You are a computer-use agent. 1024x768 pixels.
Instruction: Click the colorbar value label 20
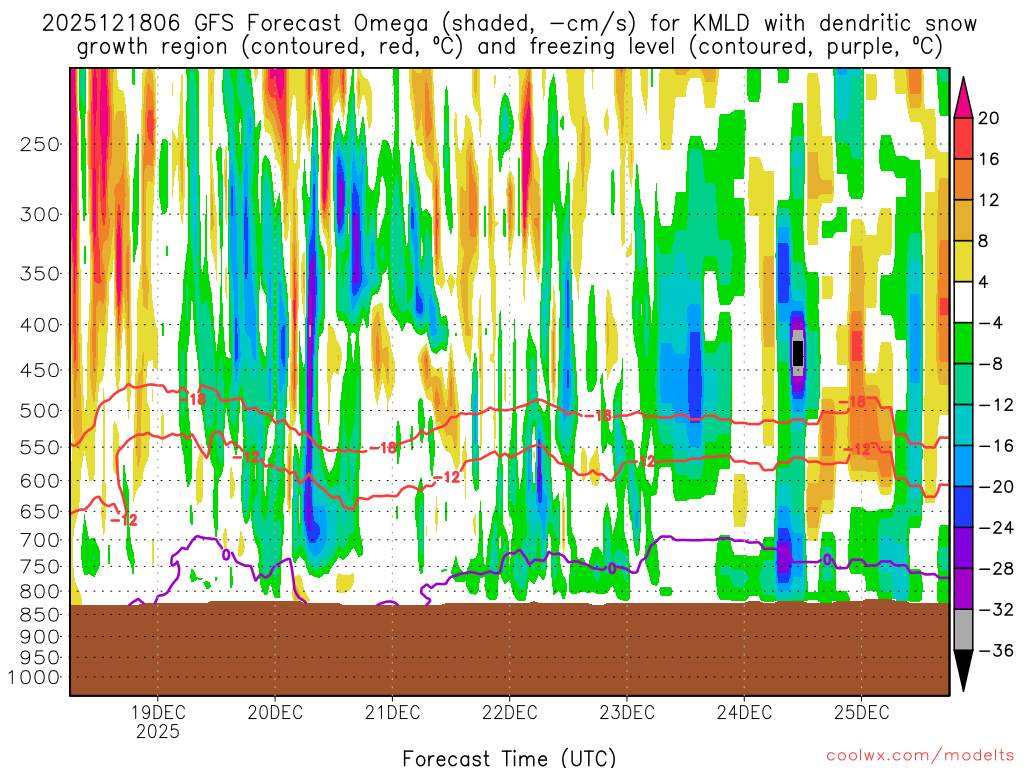pos(989,118)
